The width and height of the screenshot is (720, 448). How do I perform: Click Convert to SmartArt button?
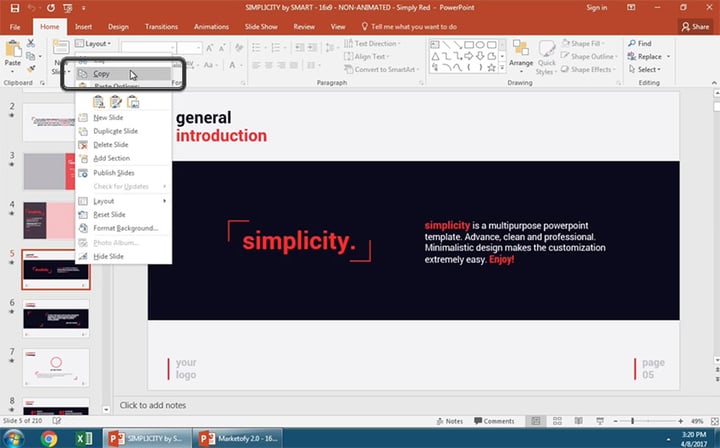click(382, 69)
